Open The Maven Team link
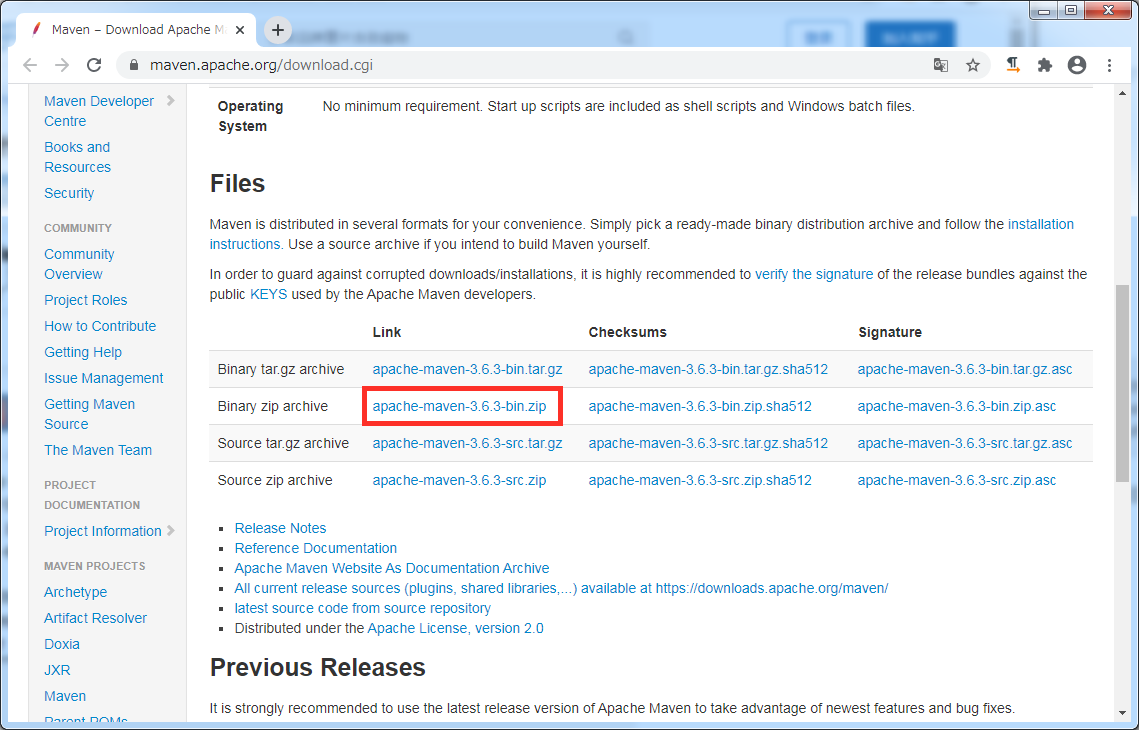Viewport: 1139px width, 730px height. (98, 450)
